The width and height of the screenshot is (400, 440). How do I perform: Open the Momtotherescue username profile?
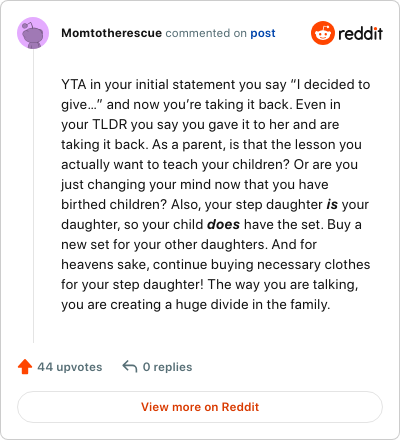click(111, 33)
